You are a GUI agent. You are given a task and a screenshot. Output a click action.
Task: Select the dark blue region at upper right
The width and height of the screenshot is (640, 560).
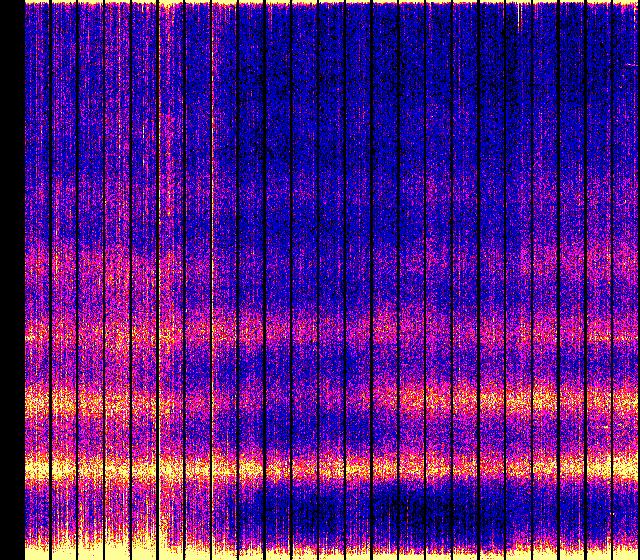click(x=520, y=90)
